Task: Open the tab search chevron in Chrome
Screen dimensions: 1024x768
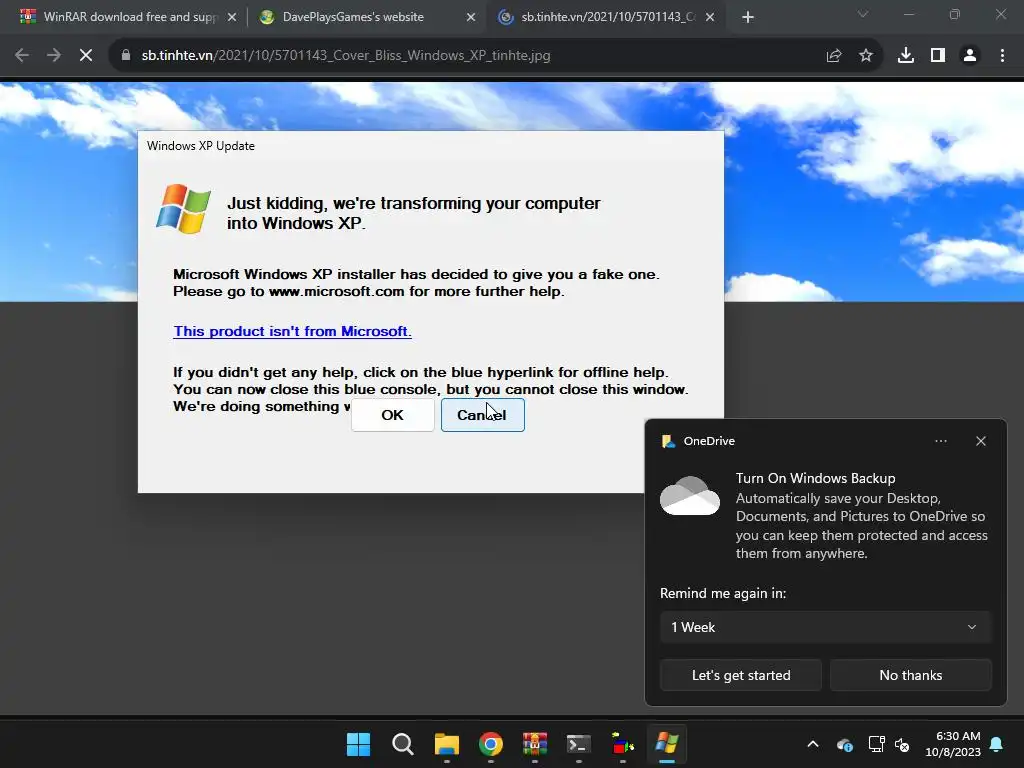Action: pos(863,14)
